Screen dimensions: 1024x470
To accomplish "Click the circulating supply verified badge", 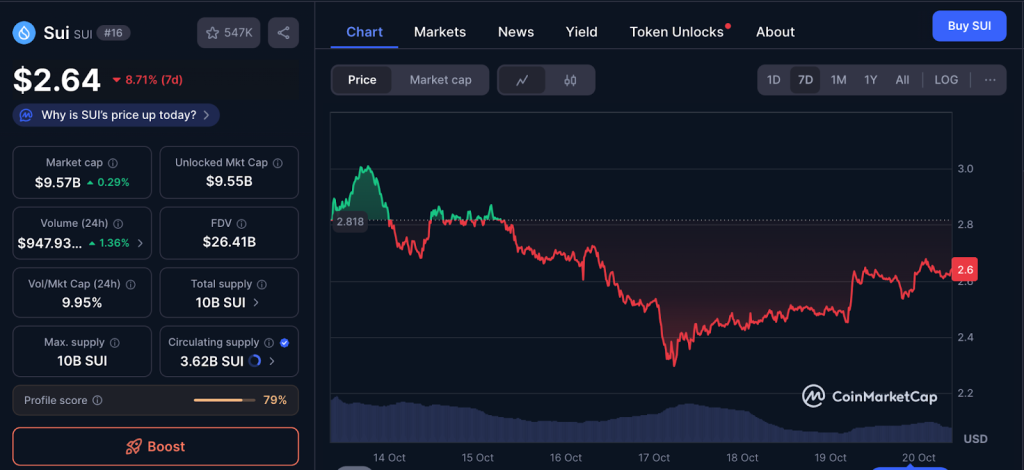I will [284, 342].
